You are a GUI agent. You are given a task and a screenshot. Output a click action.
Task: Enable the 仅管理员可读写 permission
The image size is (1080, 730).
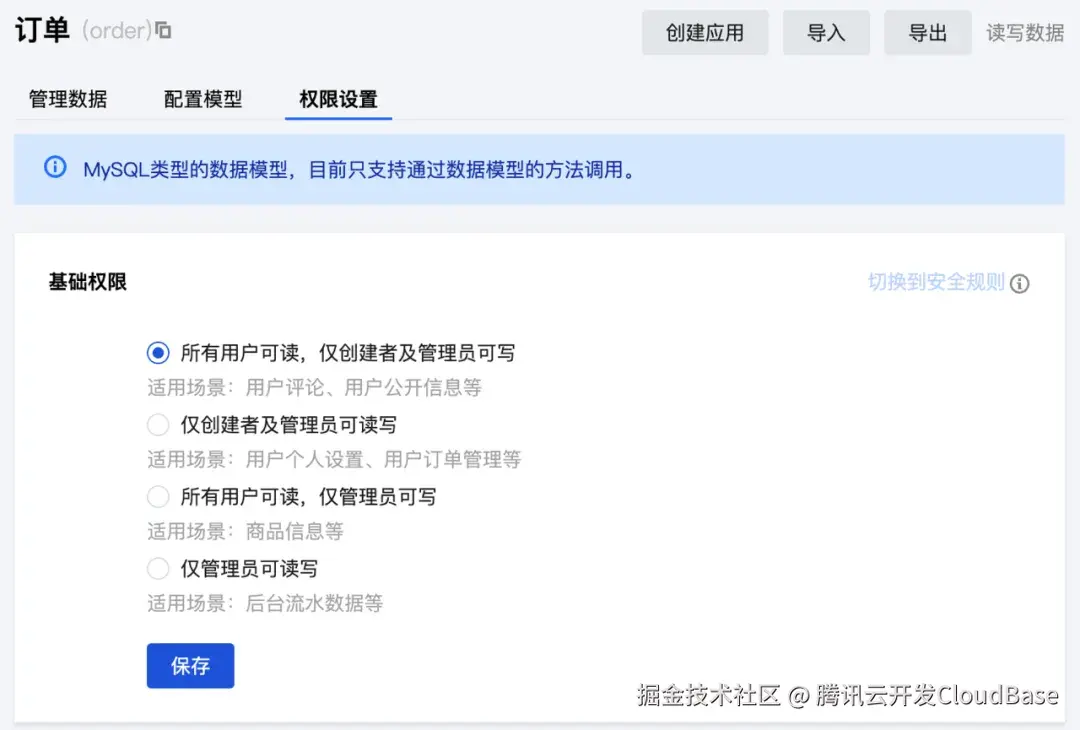pos(158,568)
